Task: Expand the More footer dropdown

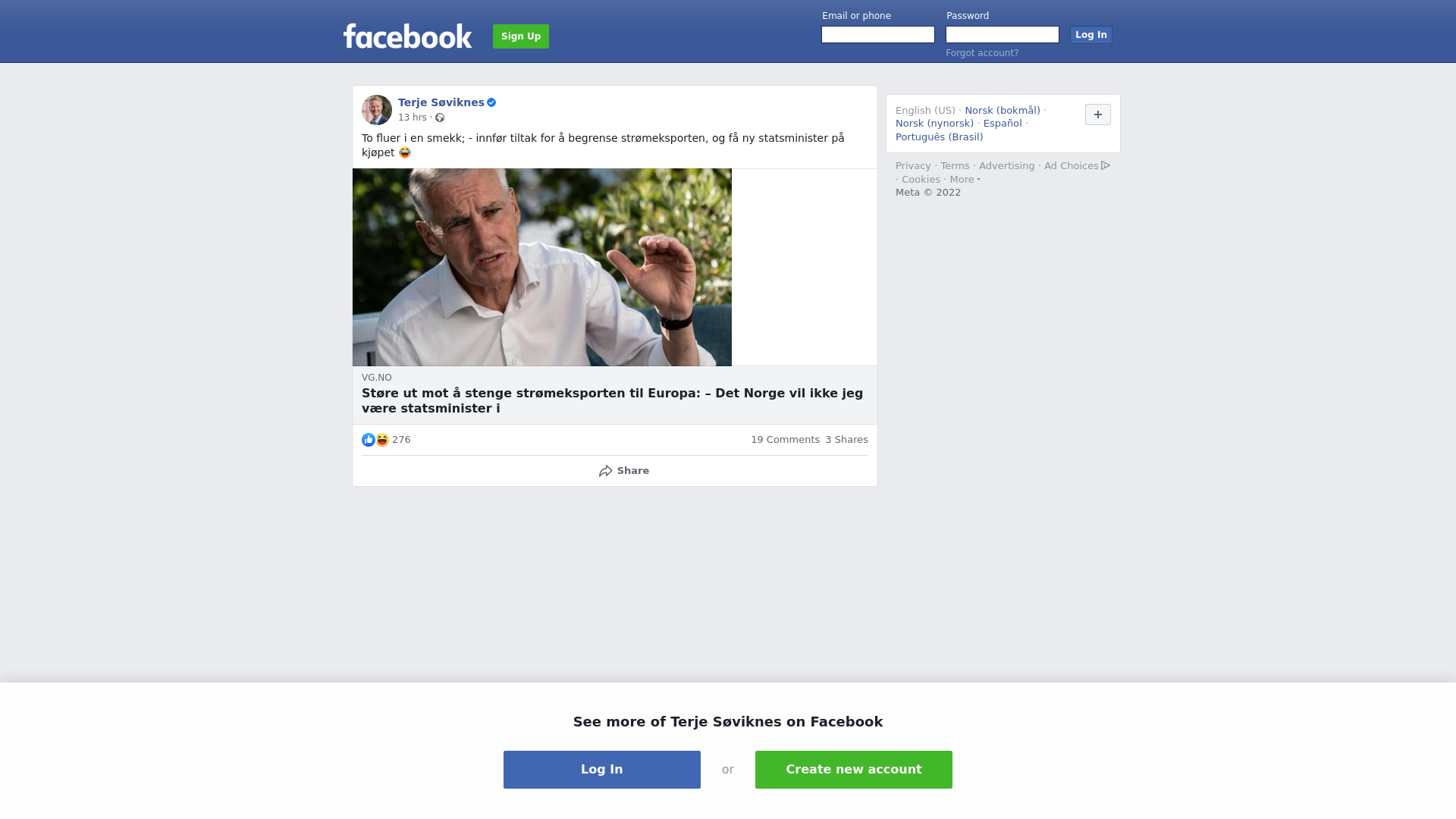Action: [965, 180]
